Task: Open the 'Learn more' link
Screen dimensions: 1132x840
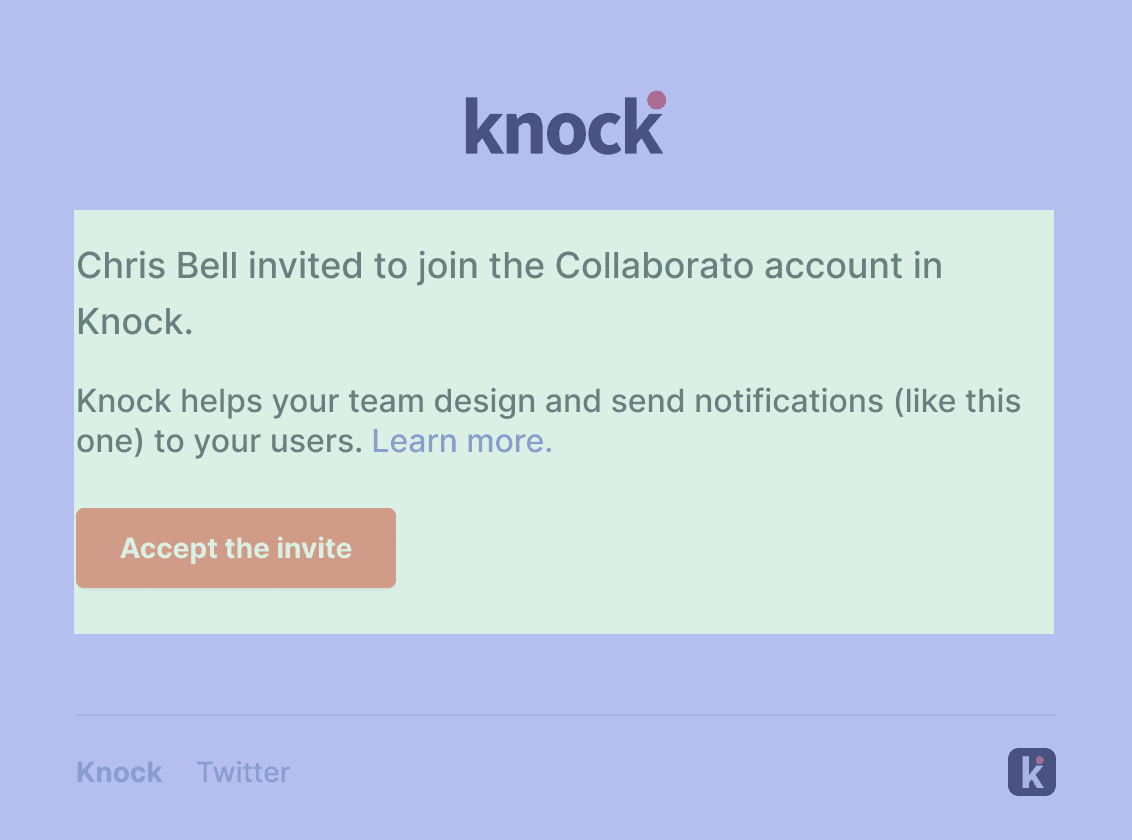Action: pos(461,440)
